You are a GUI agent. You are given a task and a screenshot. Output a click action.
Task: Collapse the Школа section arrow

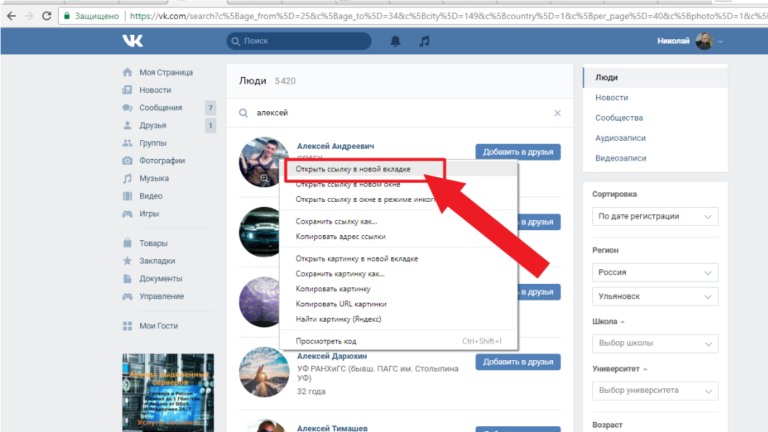click(x=623, y=322)
